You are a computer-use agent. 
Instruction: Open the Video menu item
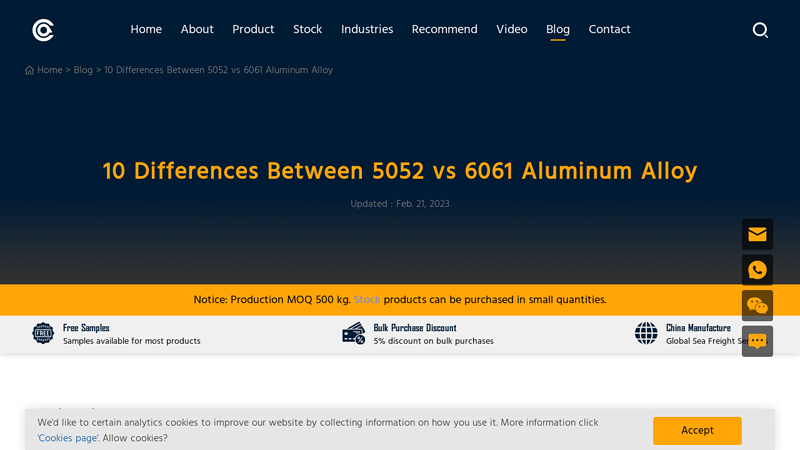pos(512,30)
